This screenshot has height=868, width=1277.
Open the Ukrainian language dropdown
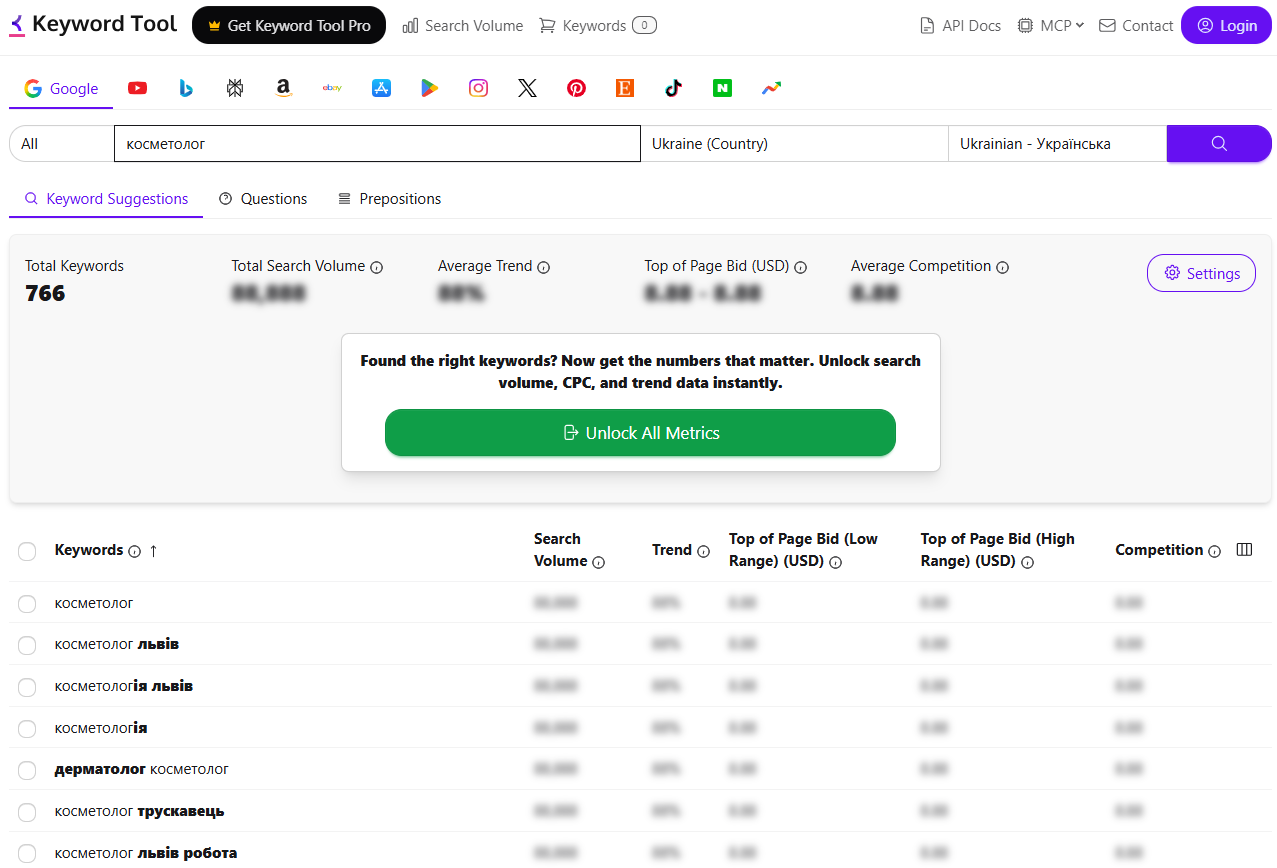[1057, 143]
